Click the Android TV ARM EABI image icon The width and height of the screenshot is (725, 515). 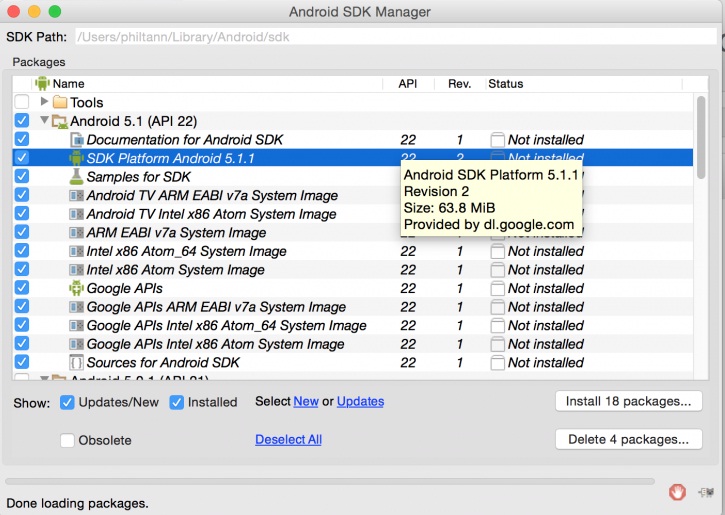[76, 196]
